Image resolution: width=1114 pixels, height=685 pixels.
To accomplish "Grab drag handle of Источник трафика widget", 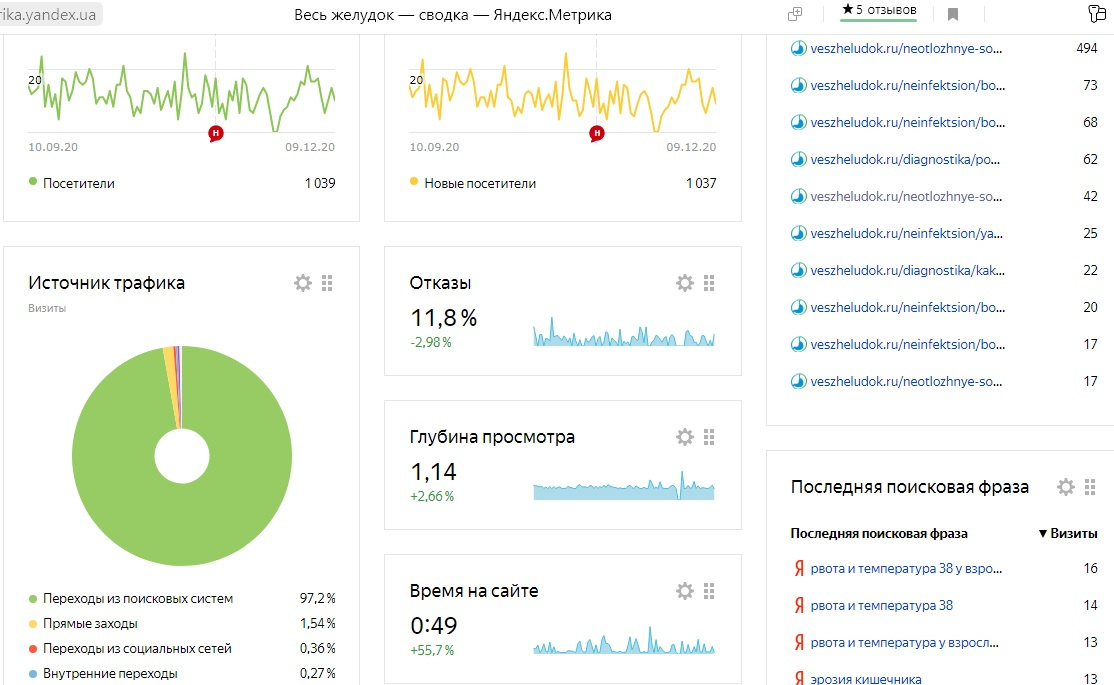I will point(328,283).
